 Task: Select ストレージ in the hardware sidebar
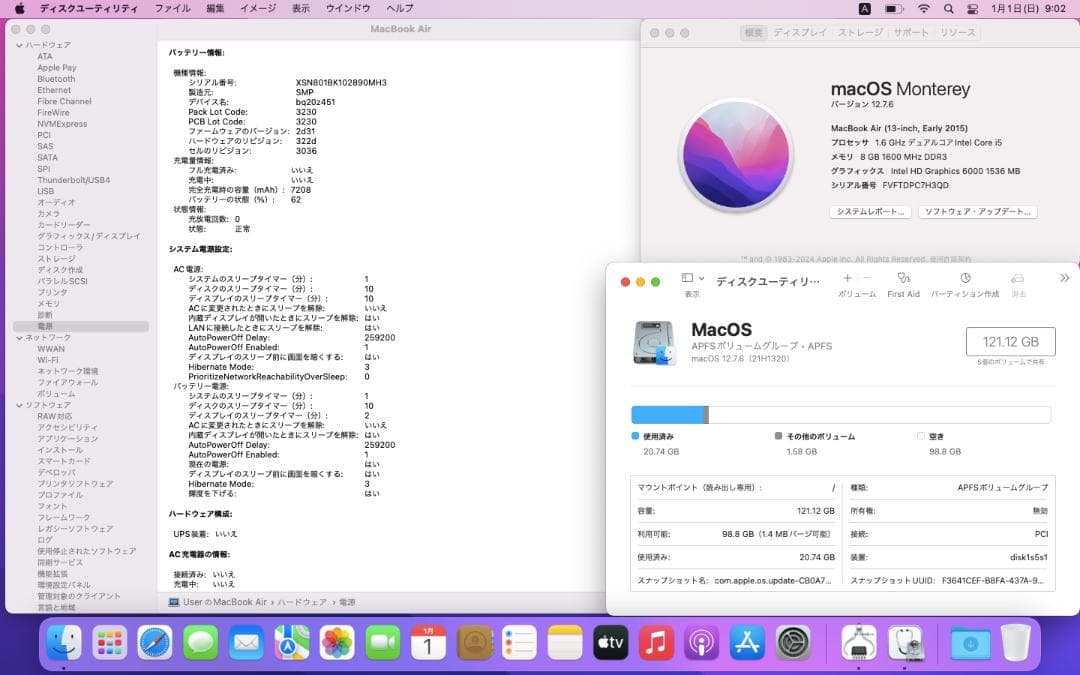point(56,258)
